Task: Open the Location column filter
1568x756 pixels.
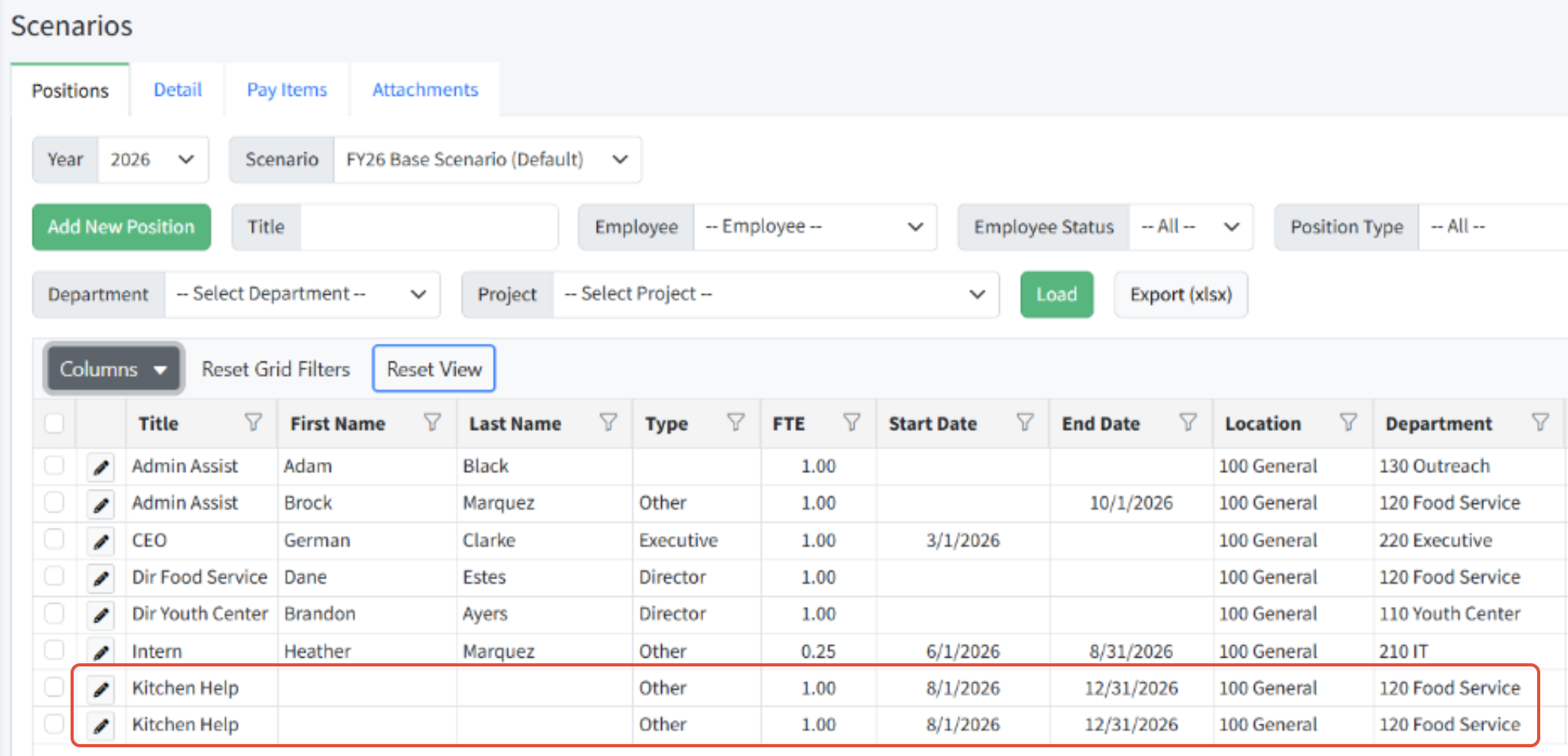Action: (1348, 422)
